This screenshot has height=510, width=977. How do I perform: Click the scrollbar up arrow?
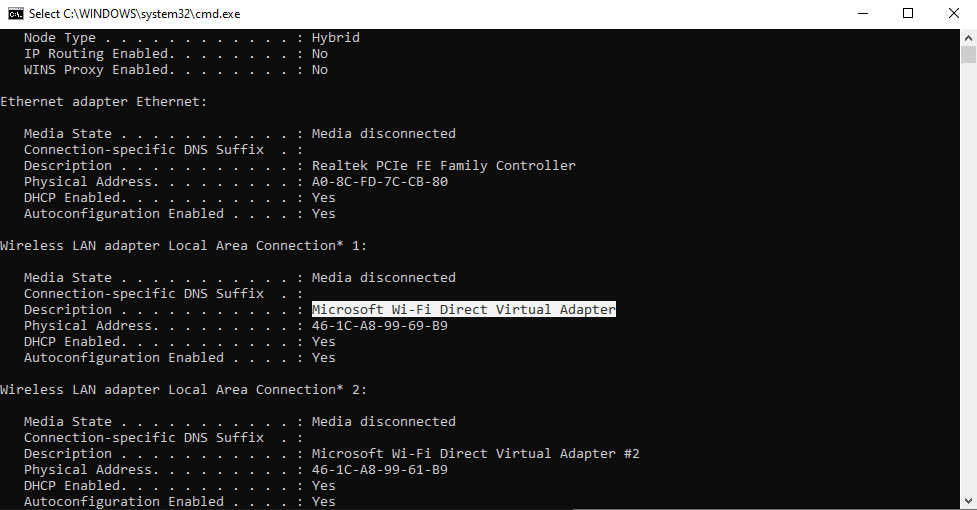[968, 36]
